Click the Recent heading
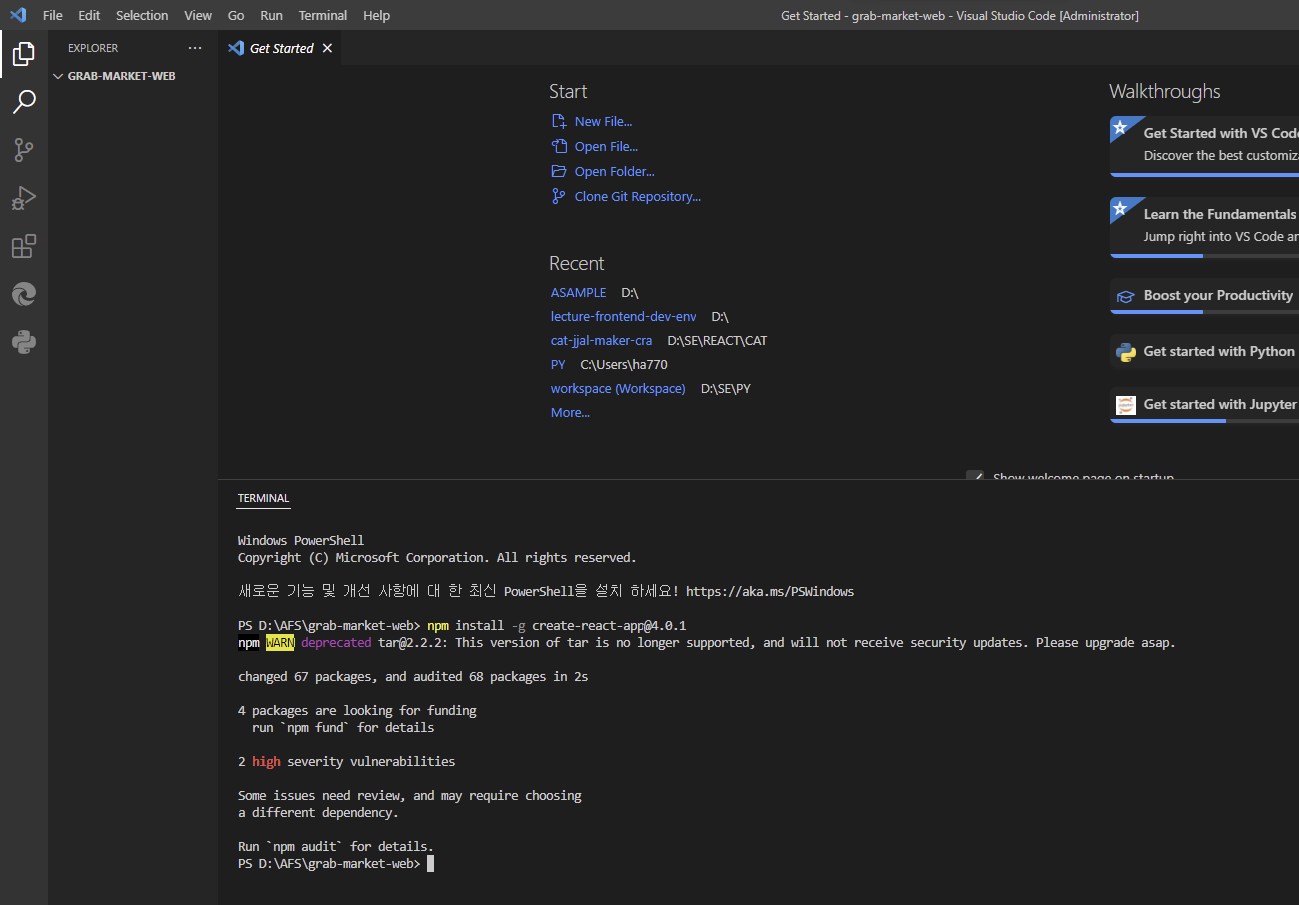Viewport: 1299px width, 905px height. (x=577, y=263)
